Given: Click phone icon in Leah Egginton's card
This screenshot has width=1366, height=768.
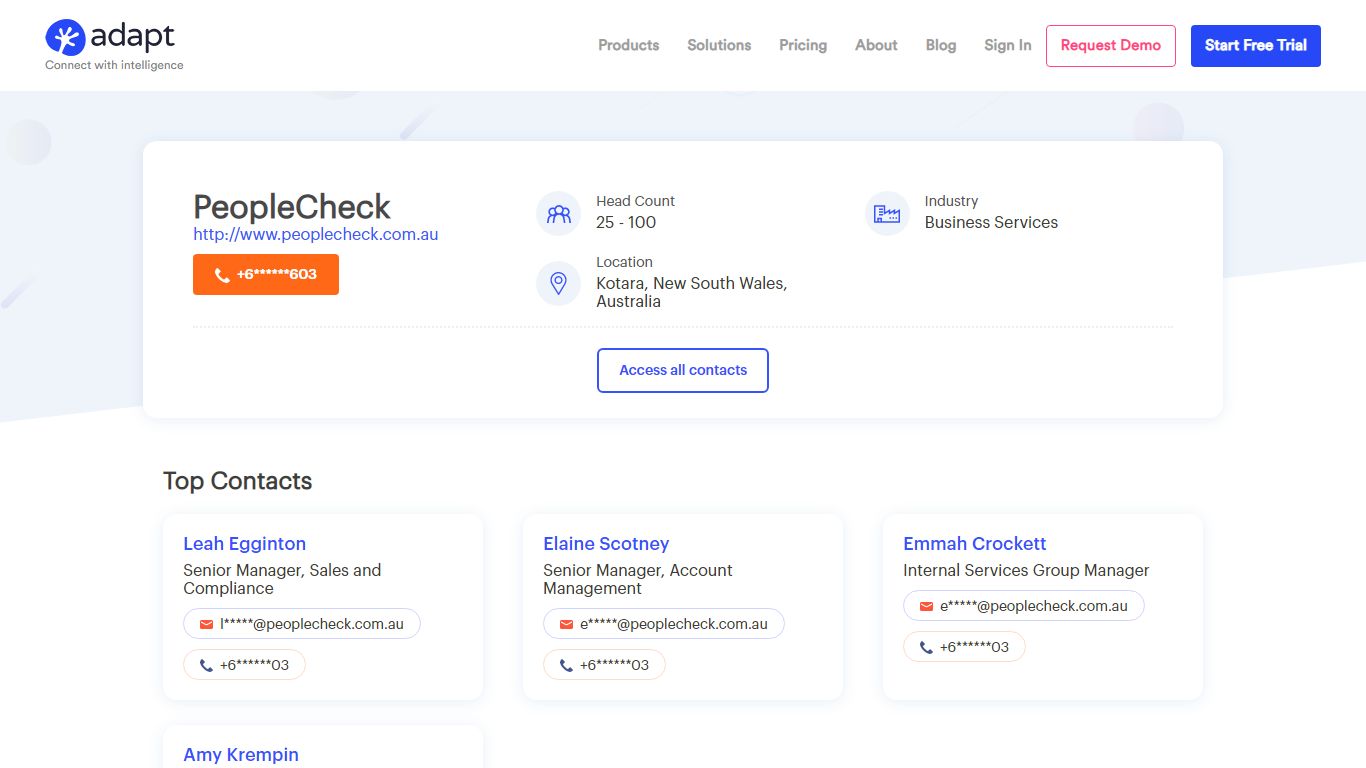Looking at the screenshot, I should (x=206, y=665).
